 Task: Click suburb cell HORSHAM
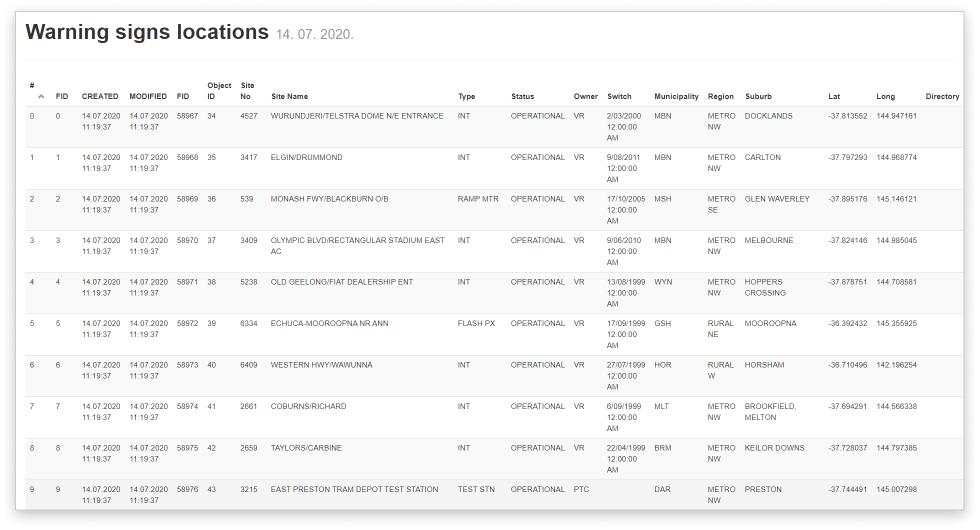[x=764, y=365]
